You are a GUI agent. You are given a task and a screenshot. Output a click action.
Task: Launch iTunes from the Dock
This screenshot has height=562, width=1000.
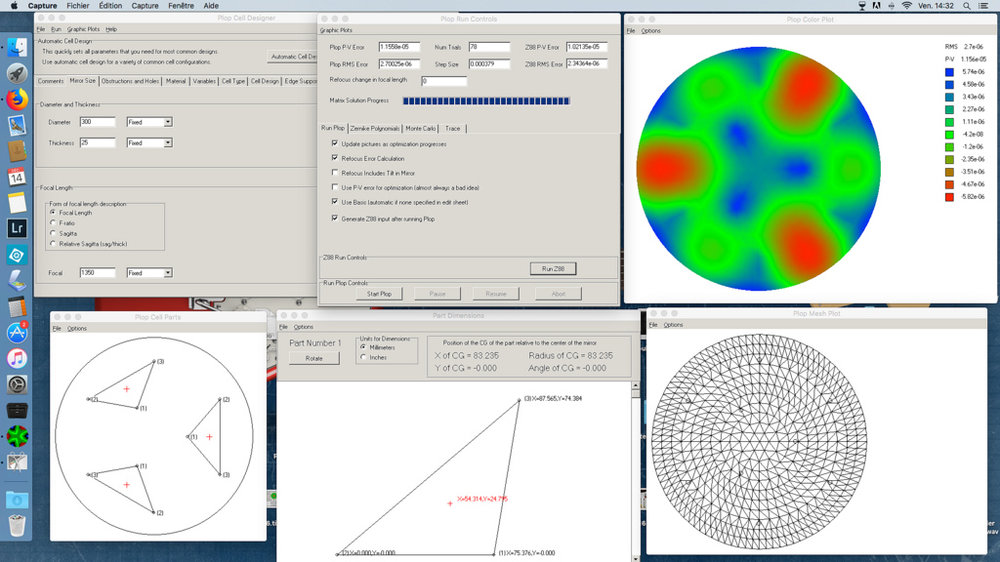pos(17,359)
